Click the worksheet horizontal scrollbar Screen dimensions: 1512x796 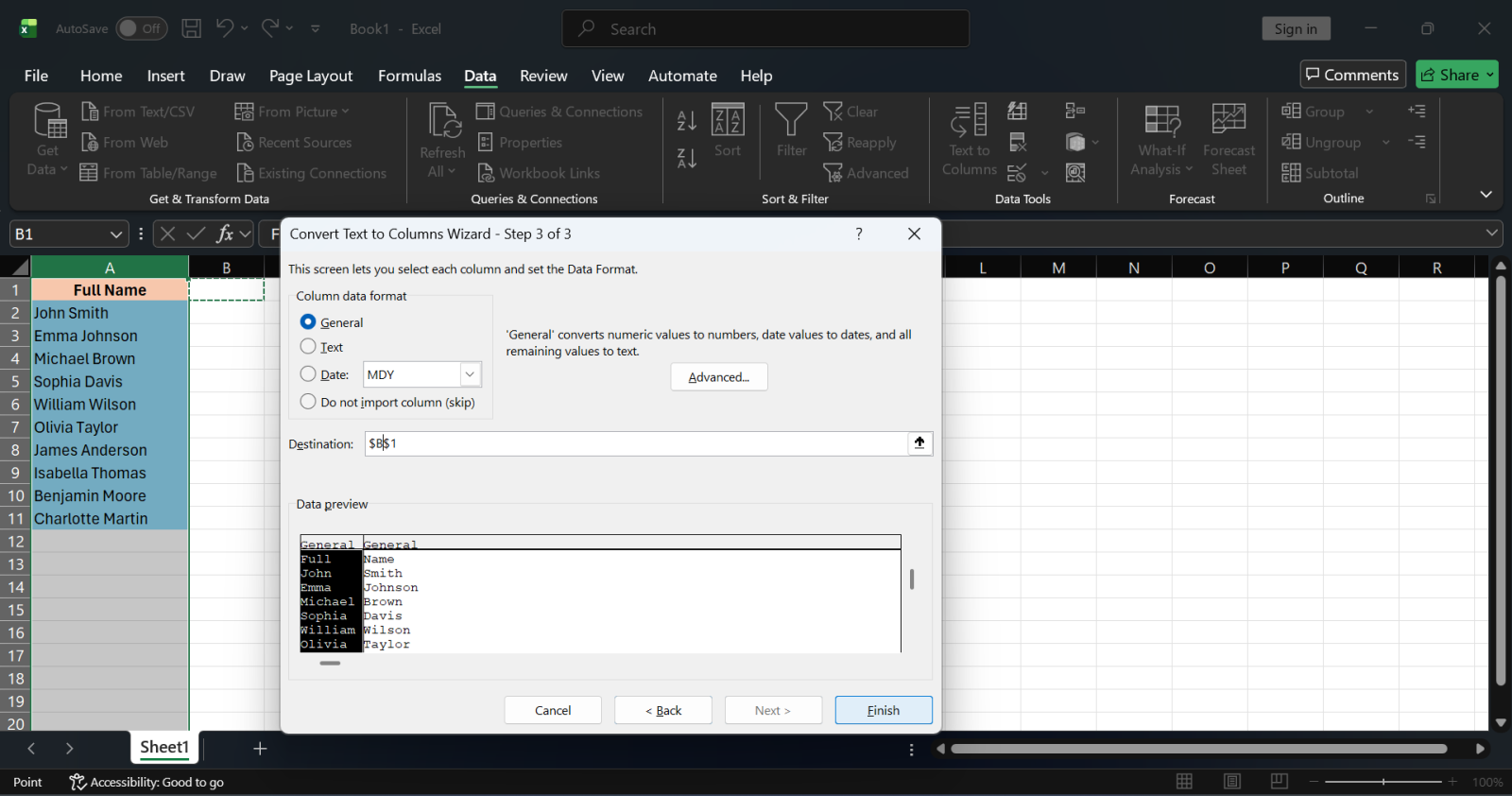(x=1198, y=749)
